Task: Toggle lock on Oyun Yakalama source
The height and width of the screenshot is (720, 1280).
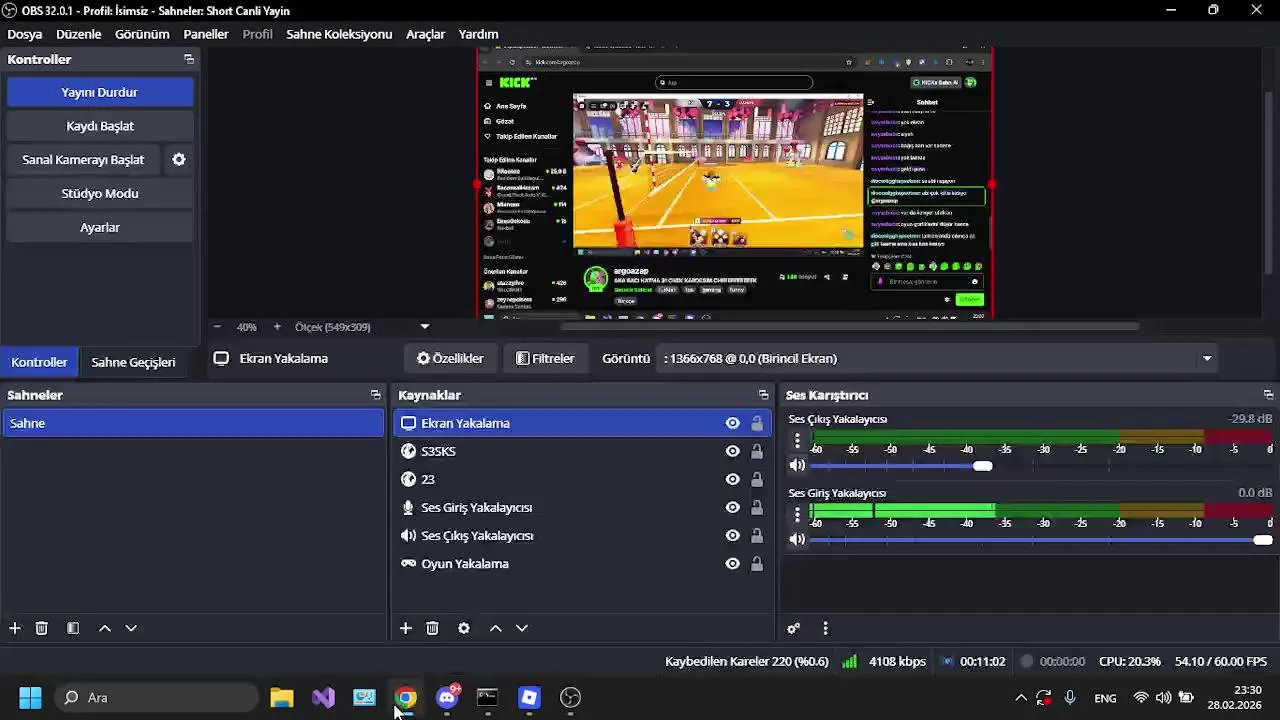Action: click(x=757, y=563)
